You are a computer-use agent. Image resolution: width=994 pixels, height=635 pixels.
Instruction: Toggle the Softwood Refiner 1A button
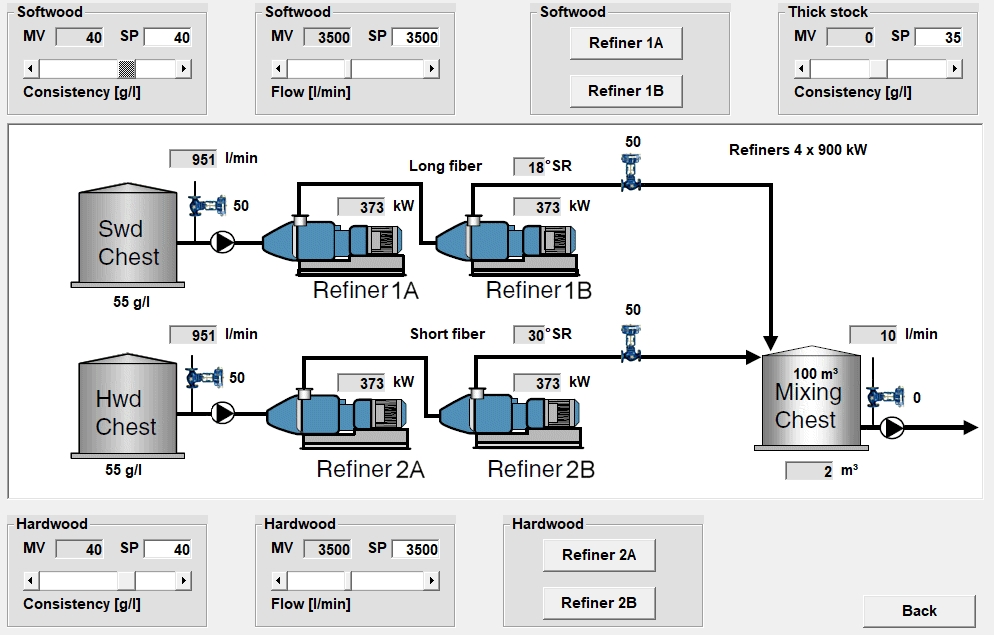(x=626, y=43)
